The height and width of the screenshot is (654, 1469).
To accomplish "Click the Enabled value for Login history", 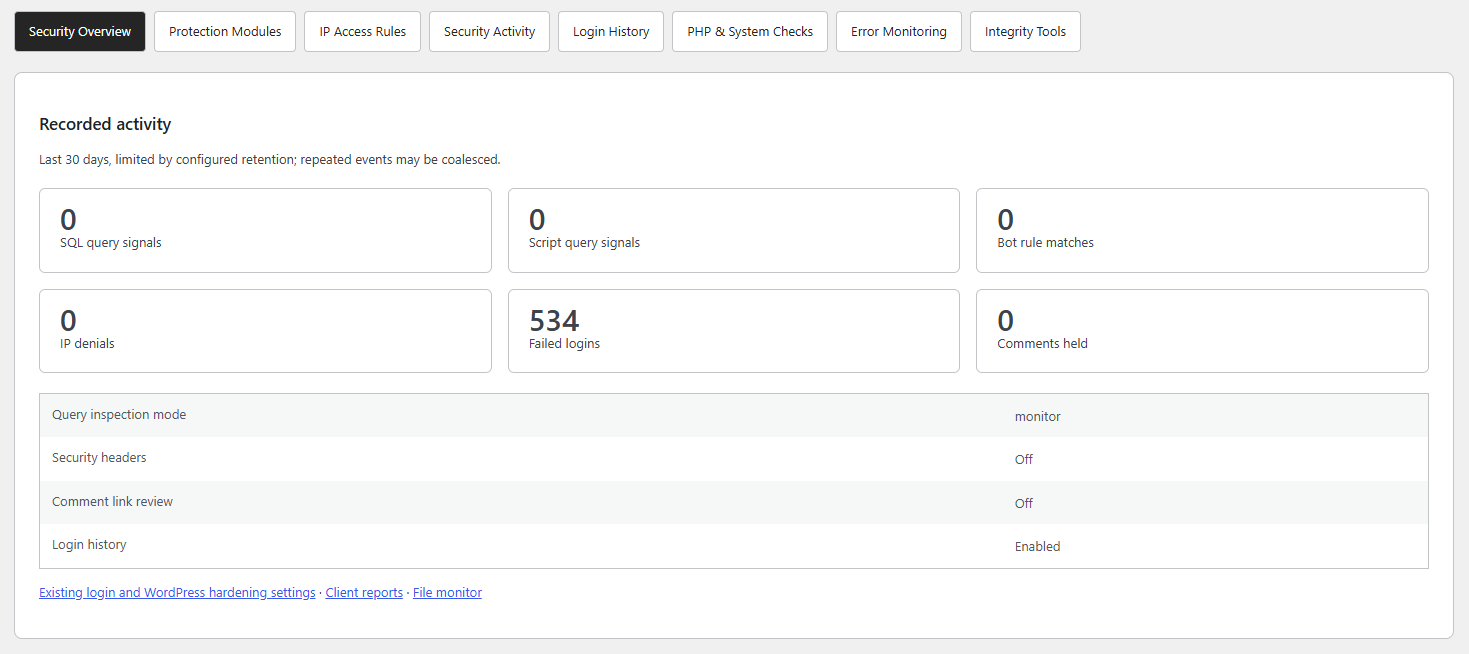I will 1038,547.
